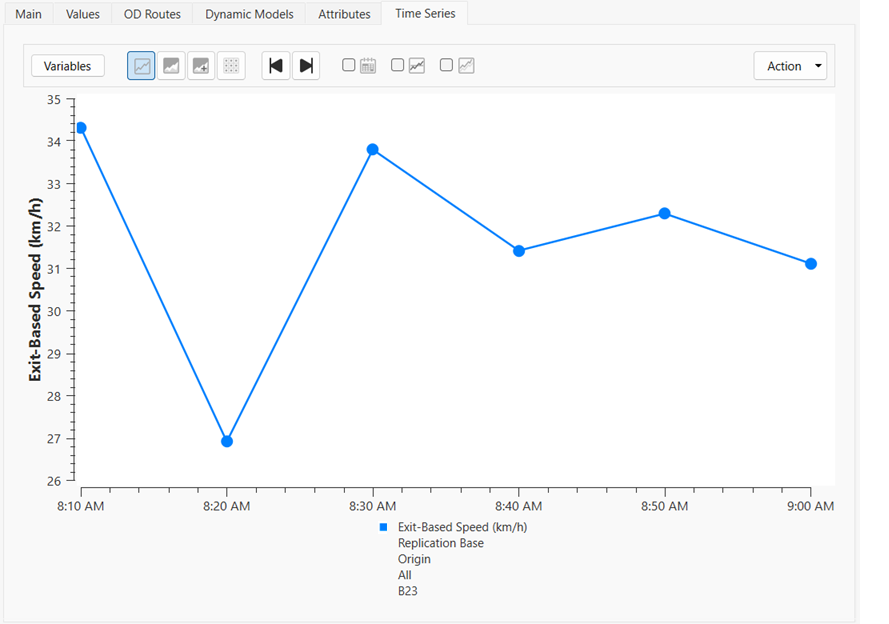Image resolution: width=889 pixels, height=624 pixels.
Task: Switch to the area chart view icon
Action: tap(171, 66)
